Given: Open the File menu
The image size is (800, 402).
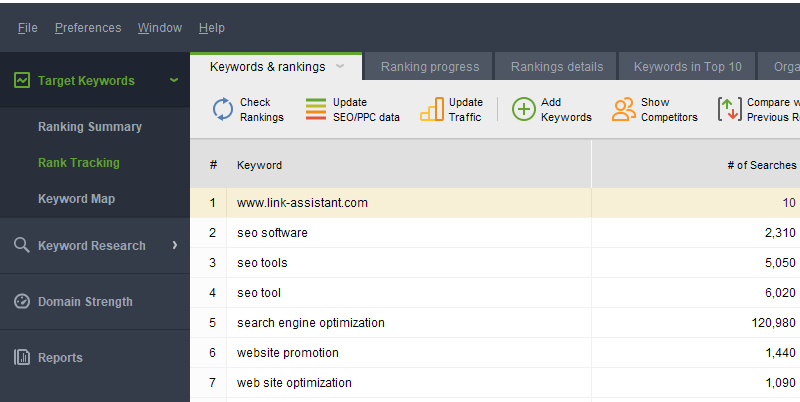Looking at the screenshot, I should (28, 28).
